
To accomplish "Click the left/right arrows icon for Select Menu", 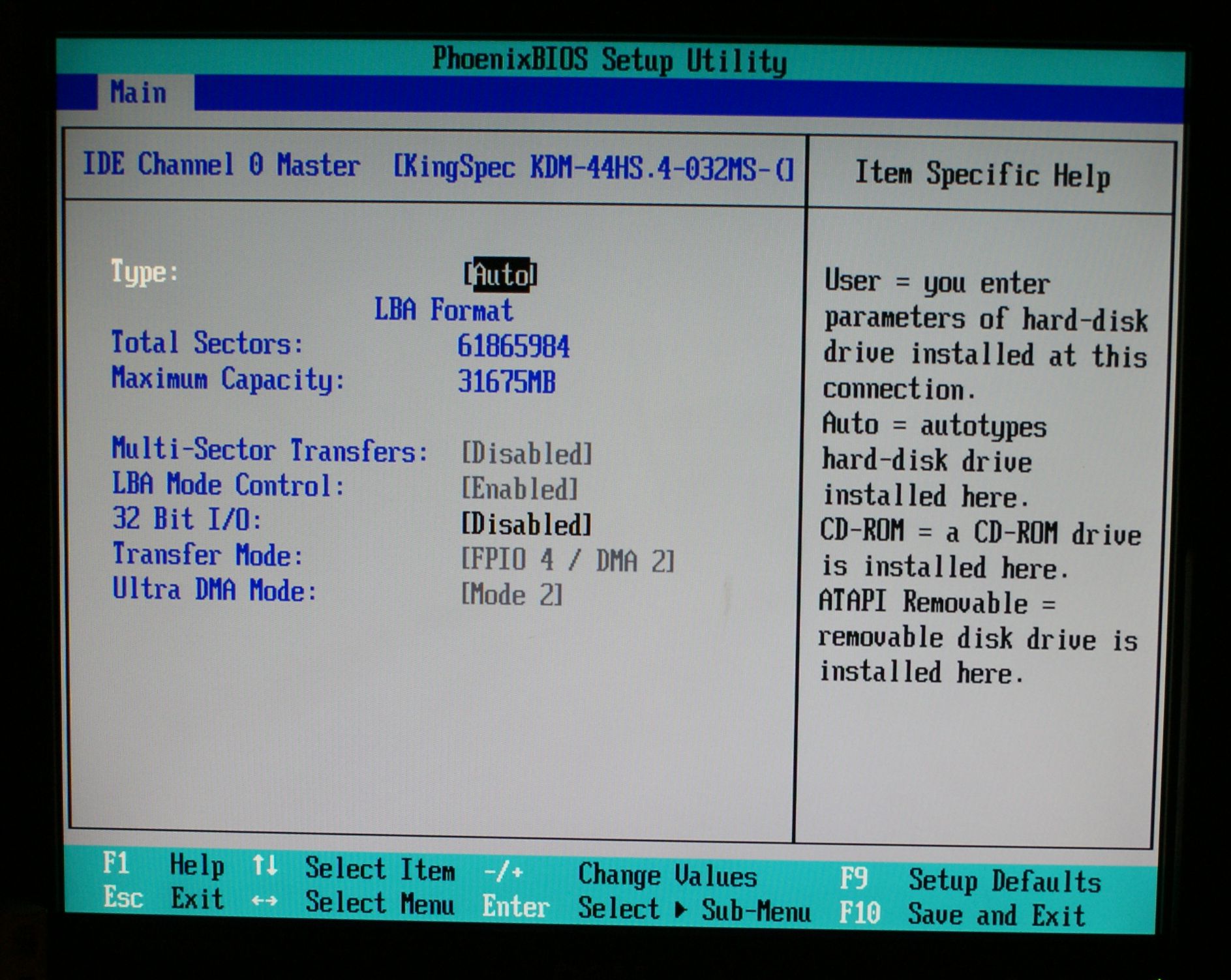I will pyautogui.click(x=265, y=901).
